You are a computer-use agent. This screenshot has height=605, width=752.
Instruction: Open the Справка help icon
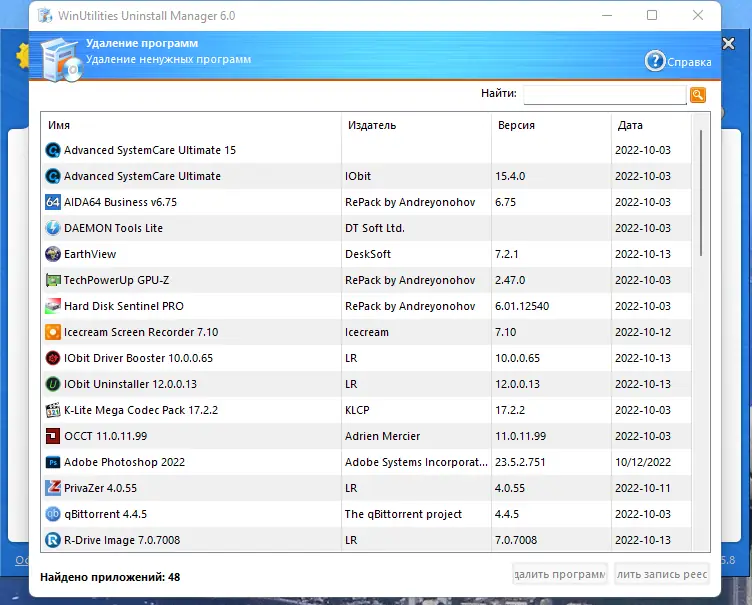click(655, 61)
